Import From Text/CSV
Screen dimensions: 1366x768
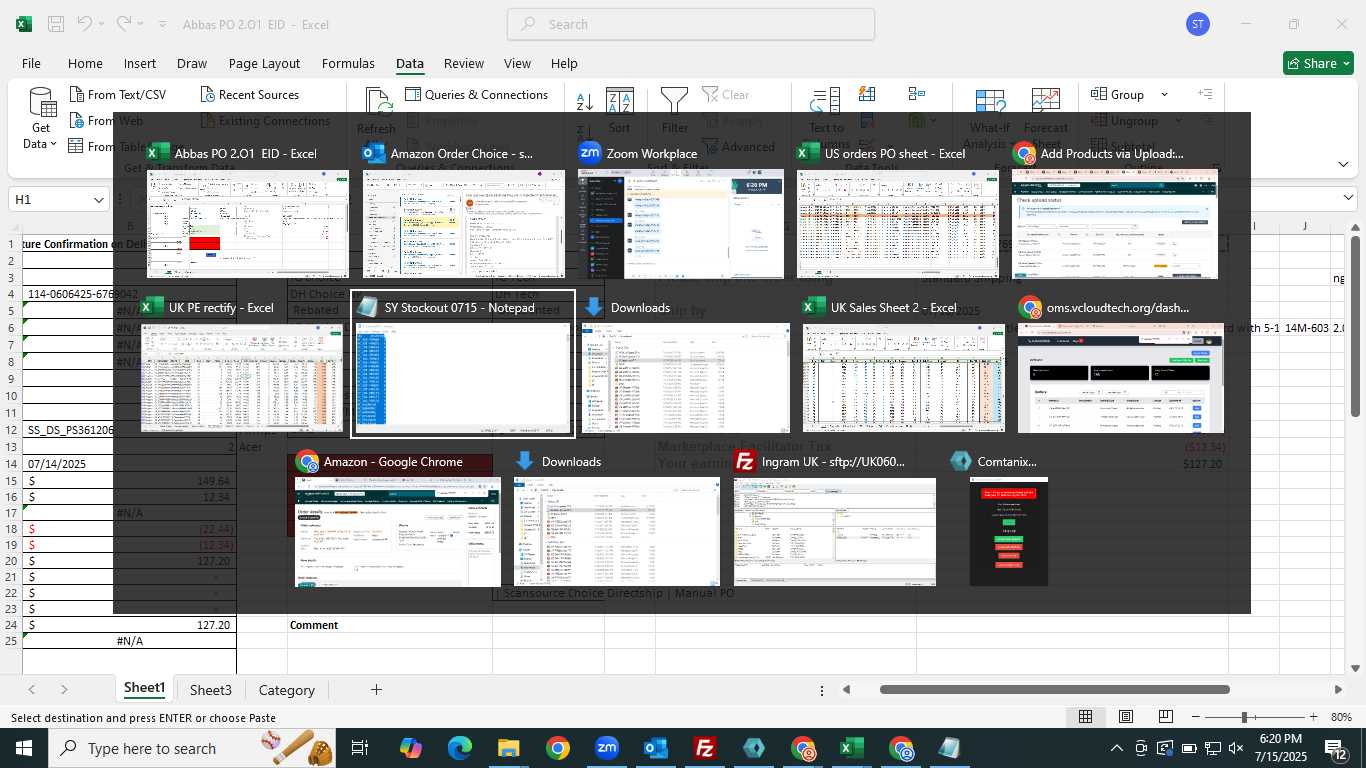pyautogui.click(x=118, y=95)
